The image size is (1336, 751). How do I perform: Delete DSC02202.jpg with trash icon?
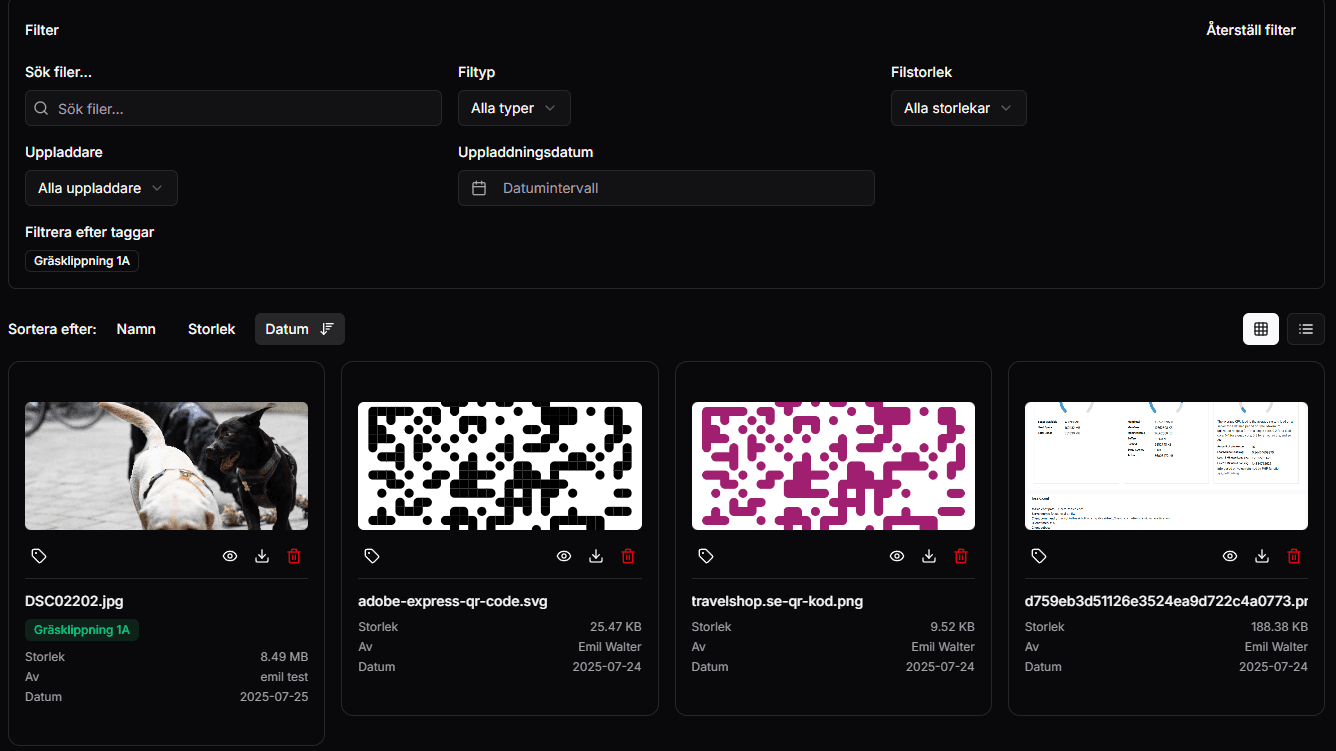pyautogui.click(x=294, y=556)
